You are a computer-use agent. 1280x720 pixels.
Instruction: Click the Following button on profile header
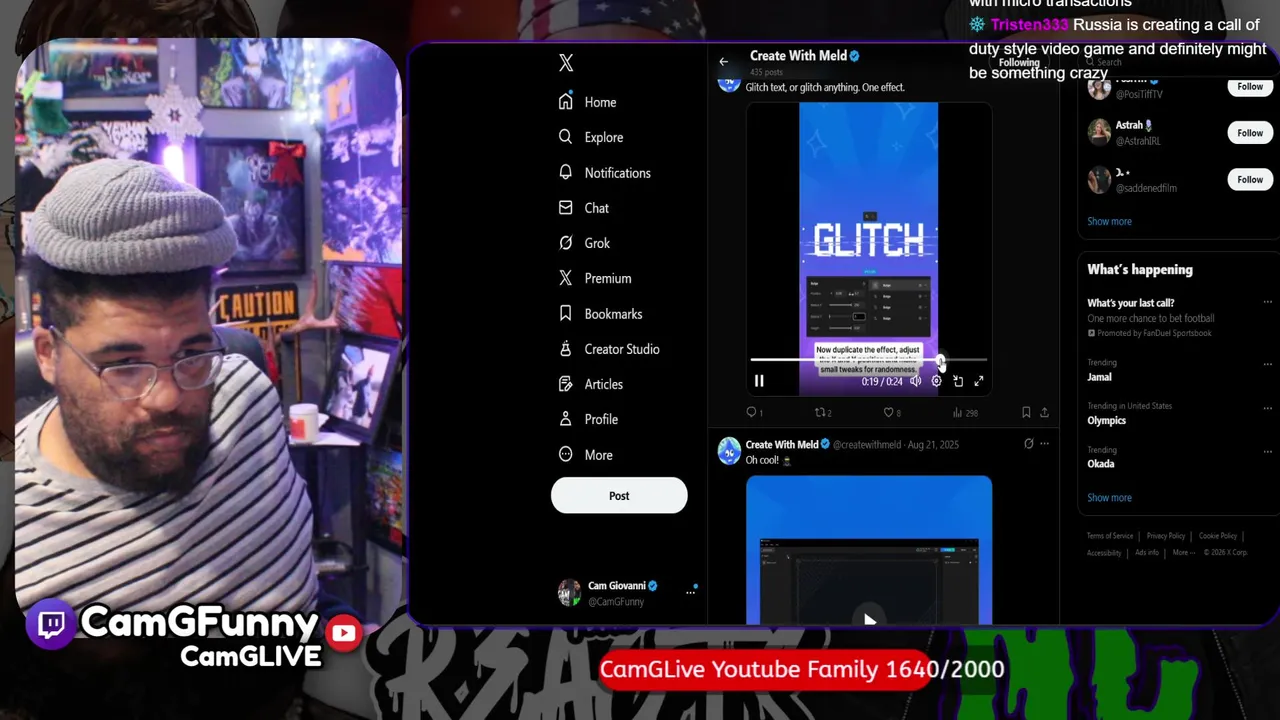[1019, 62]
